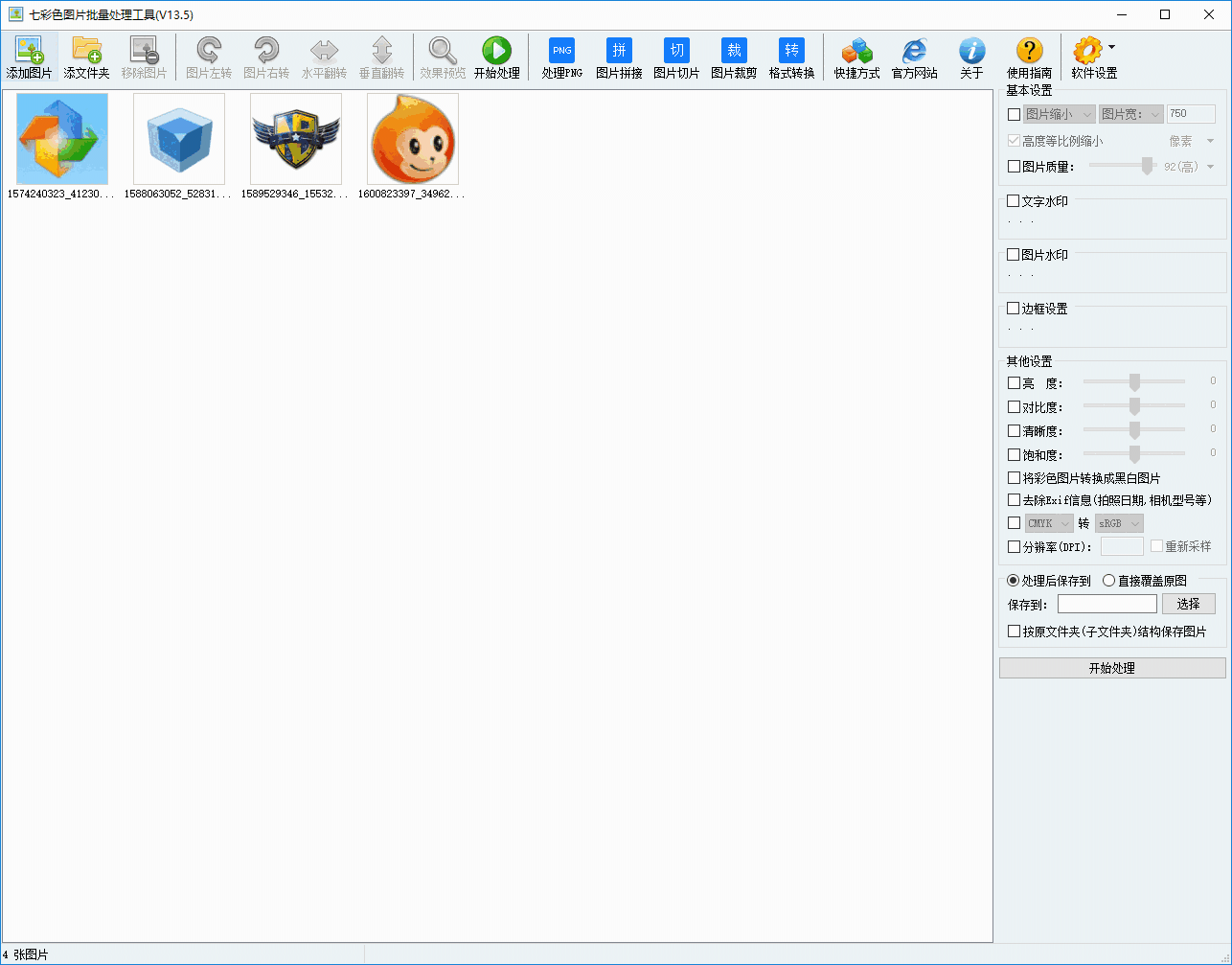Click the 添加图片 (add image) toolbar icon
1232x965 pixels.
pos(29,57)
